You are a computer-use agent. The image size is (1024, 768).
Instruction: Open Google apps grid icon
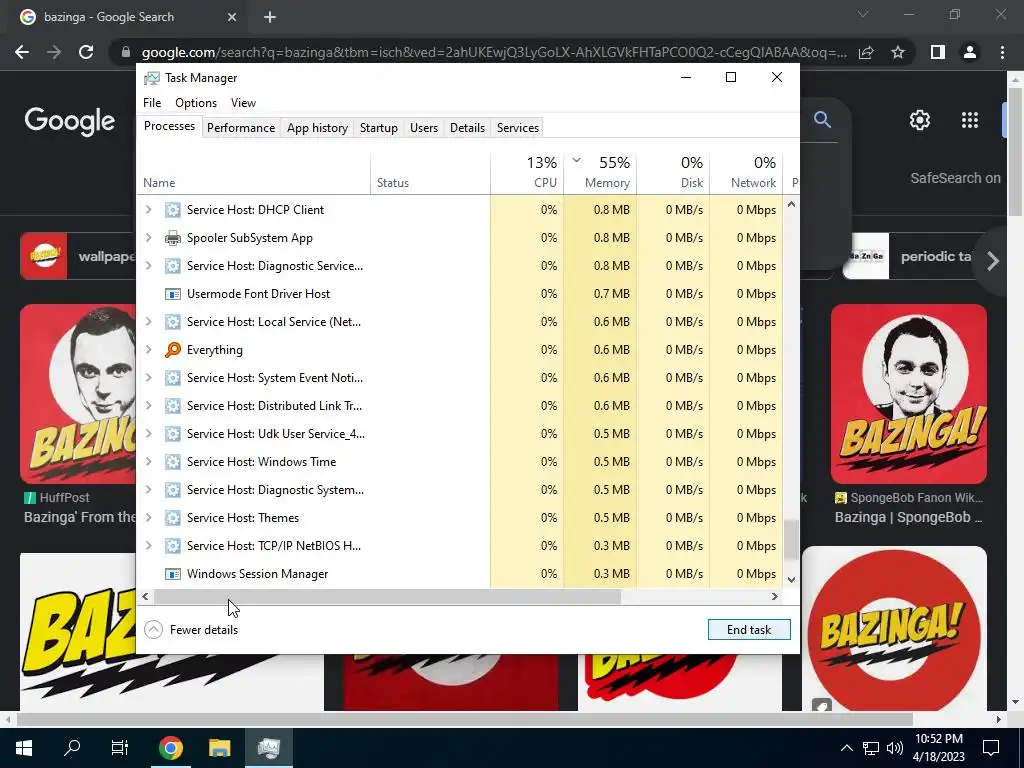970,120
